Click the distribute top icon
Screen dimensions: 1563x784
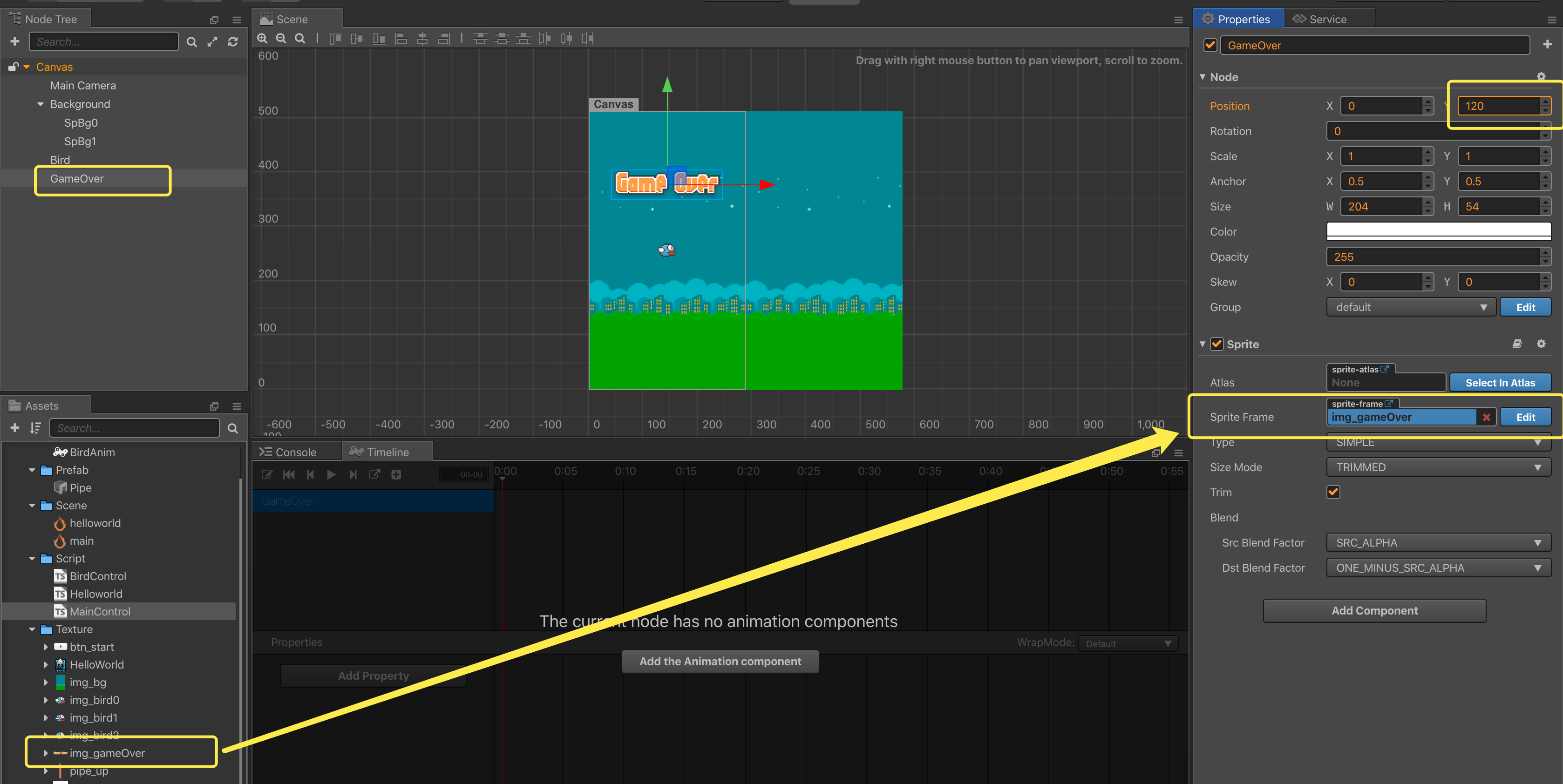tap(480, 39)
